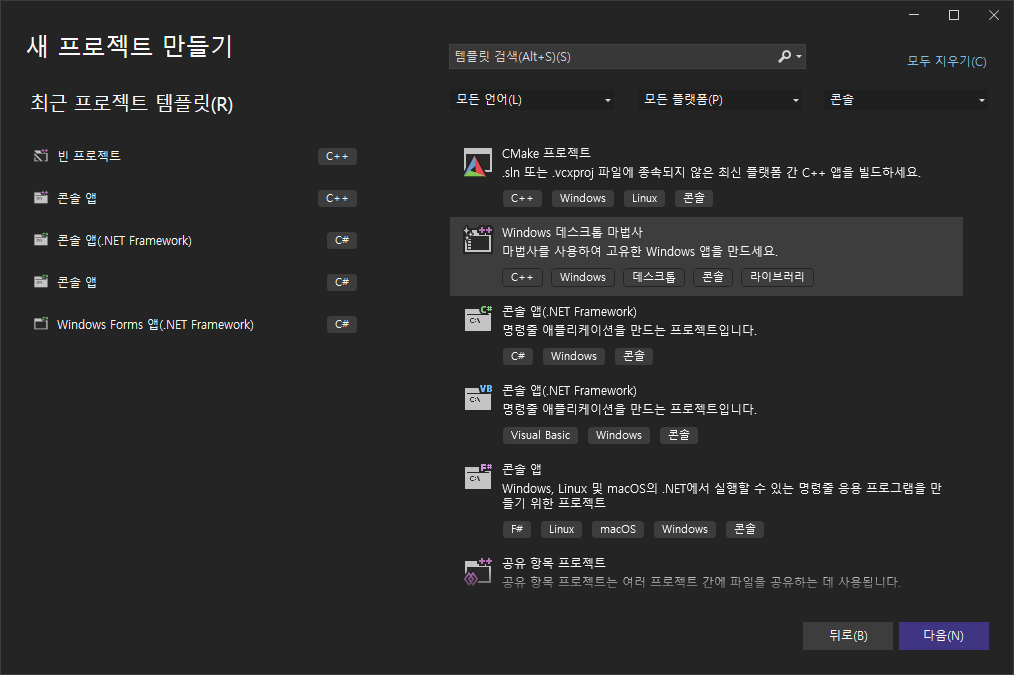1014x675 pixels.
Task: Close the new project dialog window
Action: pyautogui.click(x=994, y=16)
